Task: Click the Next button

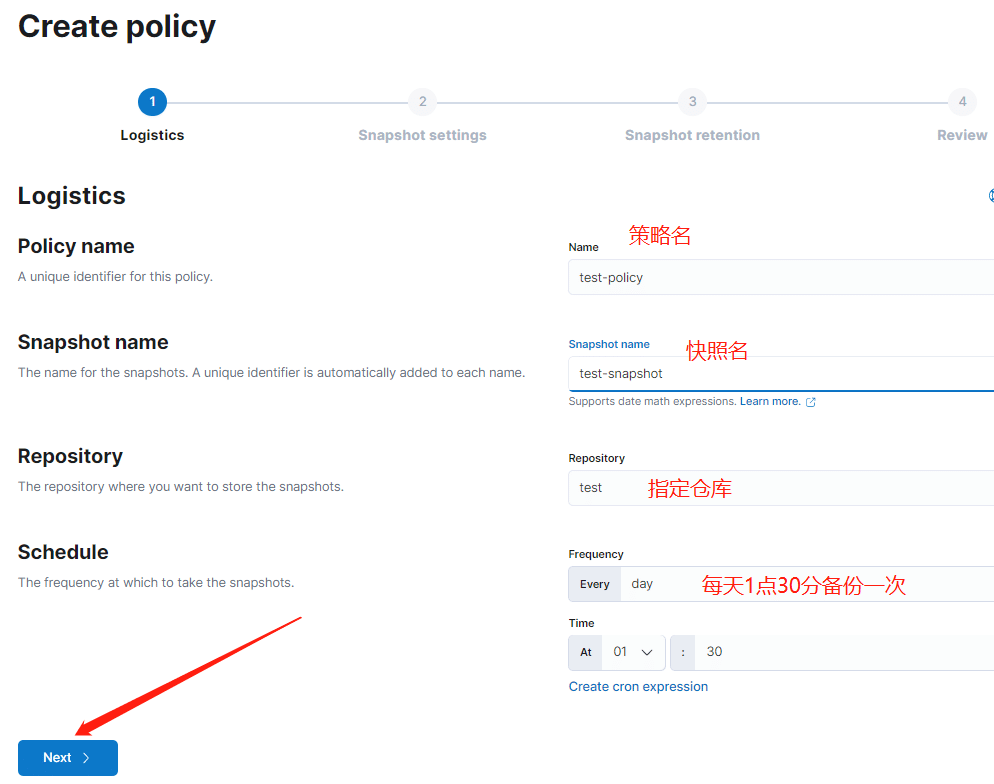Action: tap(68, 757)
